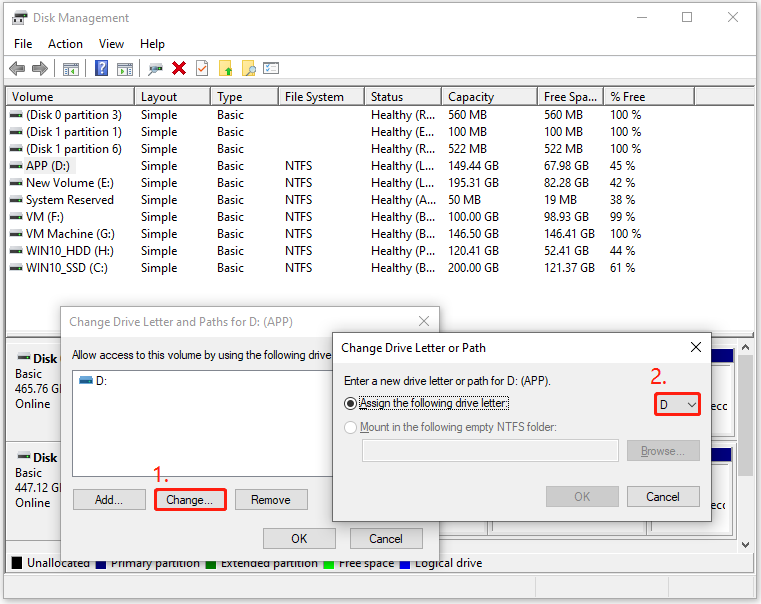
Task: Click the NTFS folder path input field
Action: 490,451
